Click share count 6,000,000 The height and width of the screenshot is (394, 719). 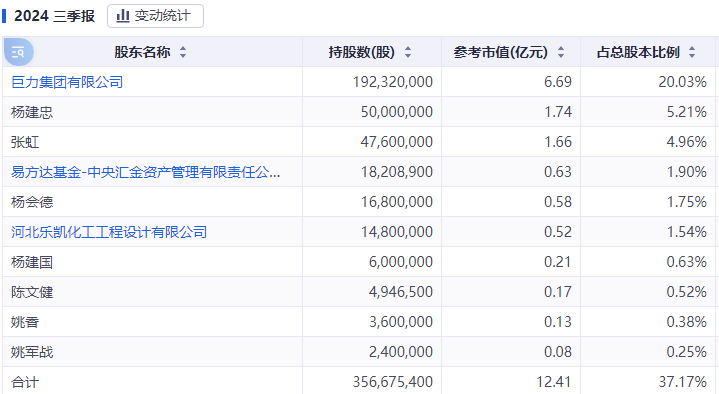coord(401,262)
